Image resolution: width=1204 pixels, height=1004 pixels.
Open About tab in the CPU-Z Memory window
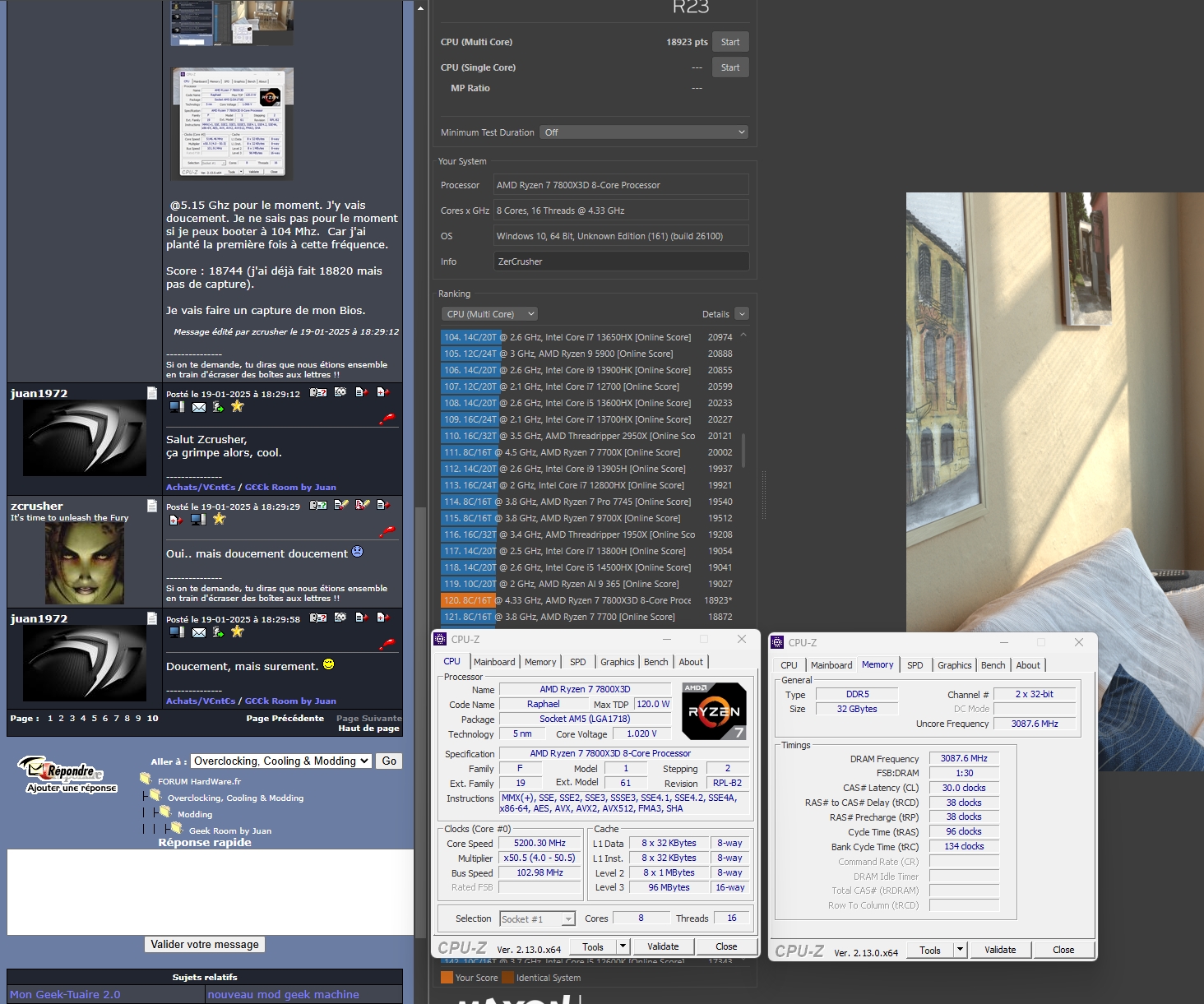1028,665
